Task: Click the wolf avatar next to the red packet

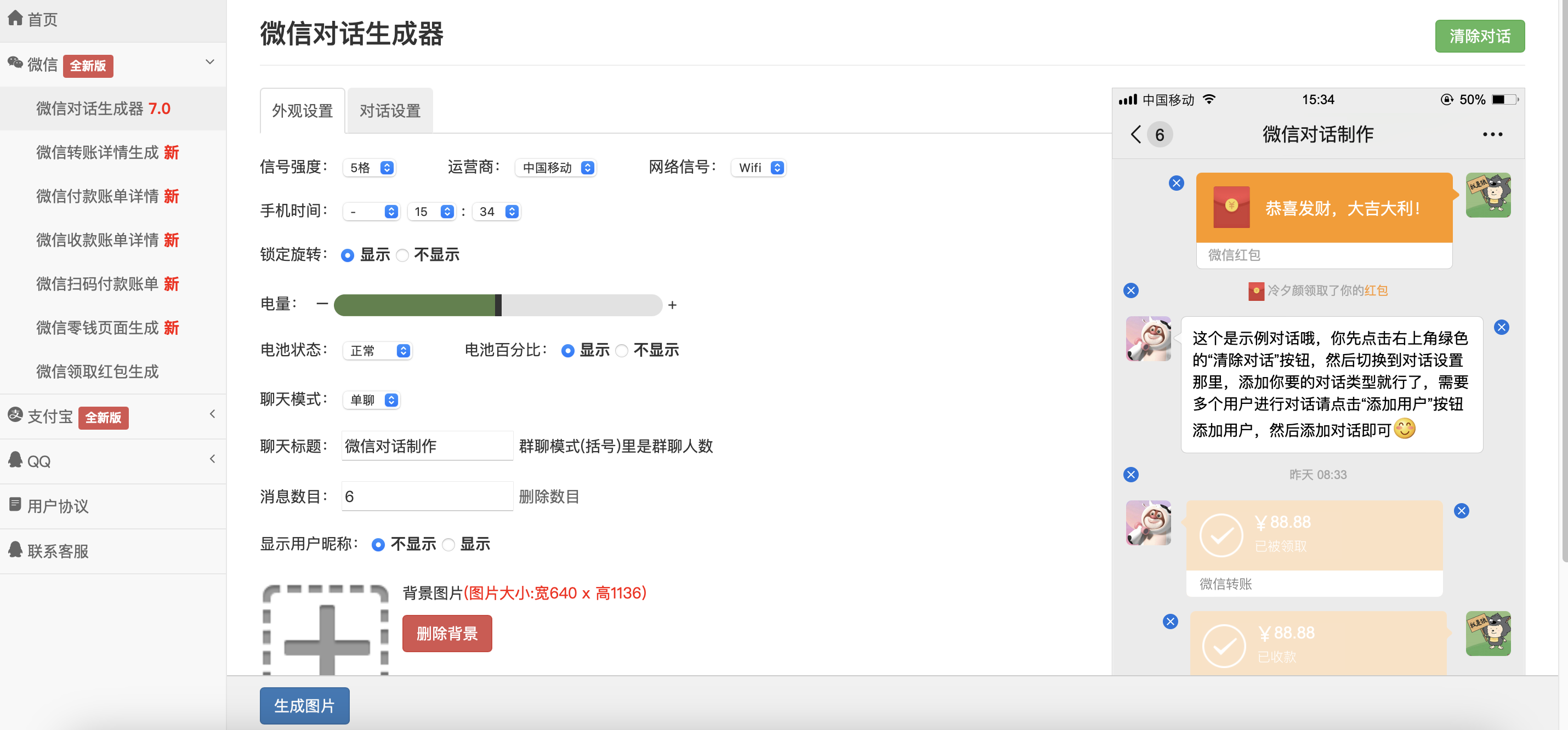Action: pos(1489,195)
